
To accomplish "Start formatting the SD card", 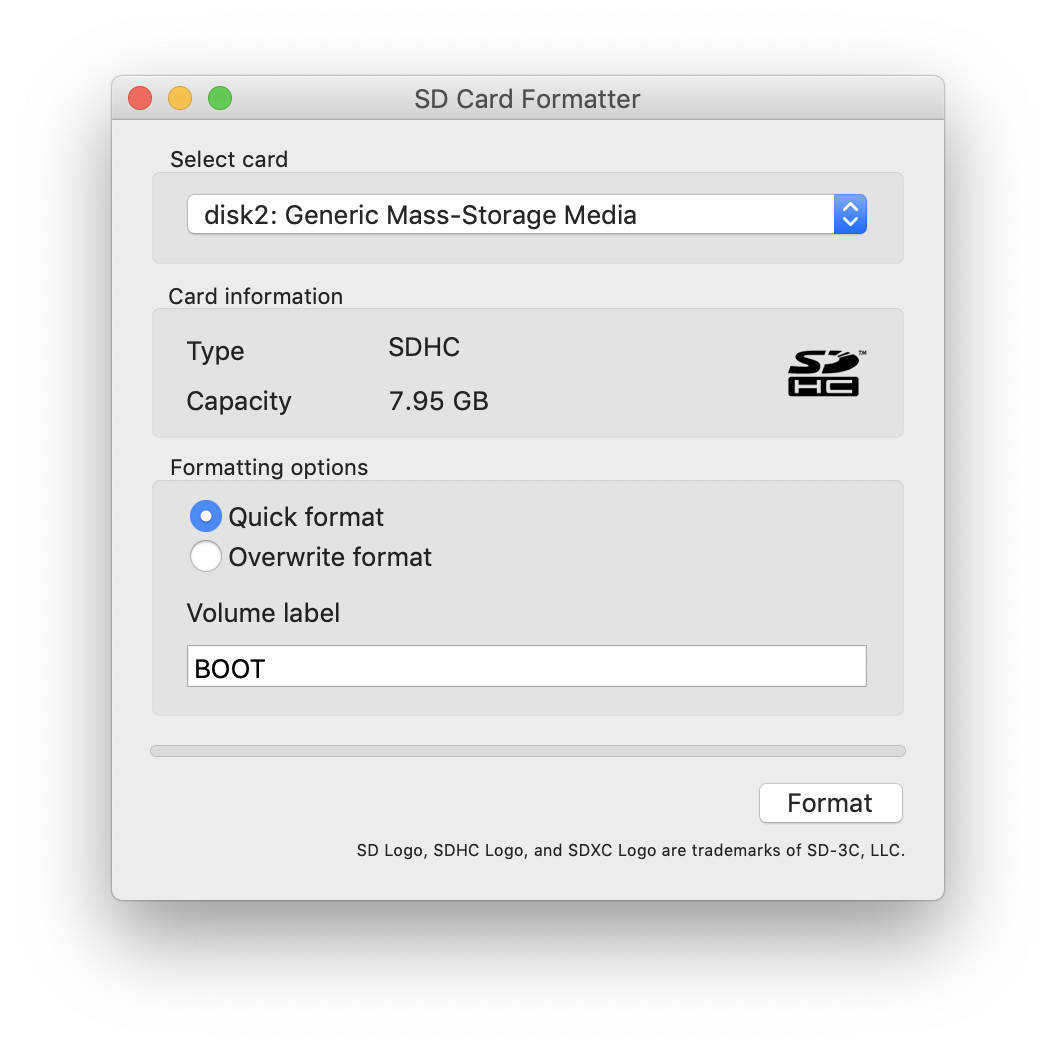I will click(x=830, y=803).
